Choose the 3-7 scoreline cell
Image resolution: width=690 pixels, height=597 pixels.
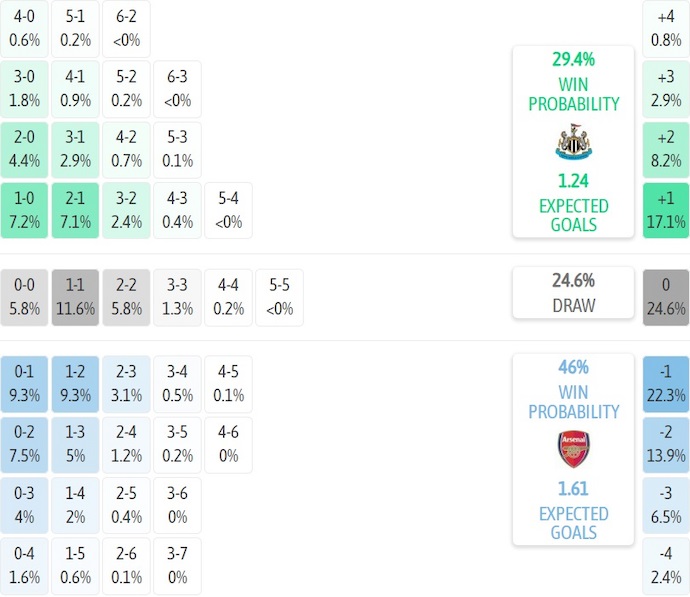[177, 566]
